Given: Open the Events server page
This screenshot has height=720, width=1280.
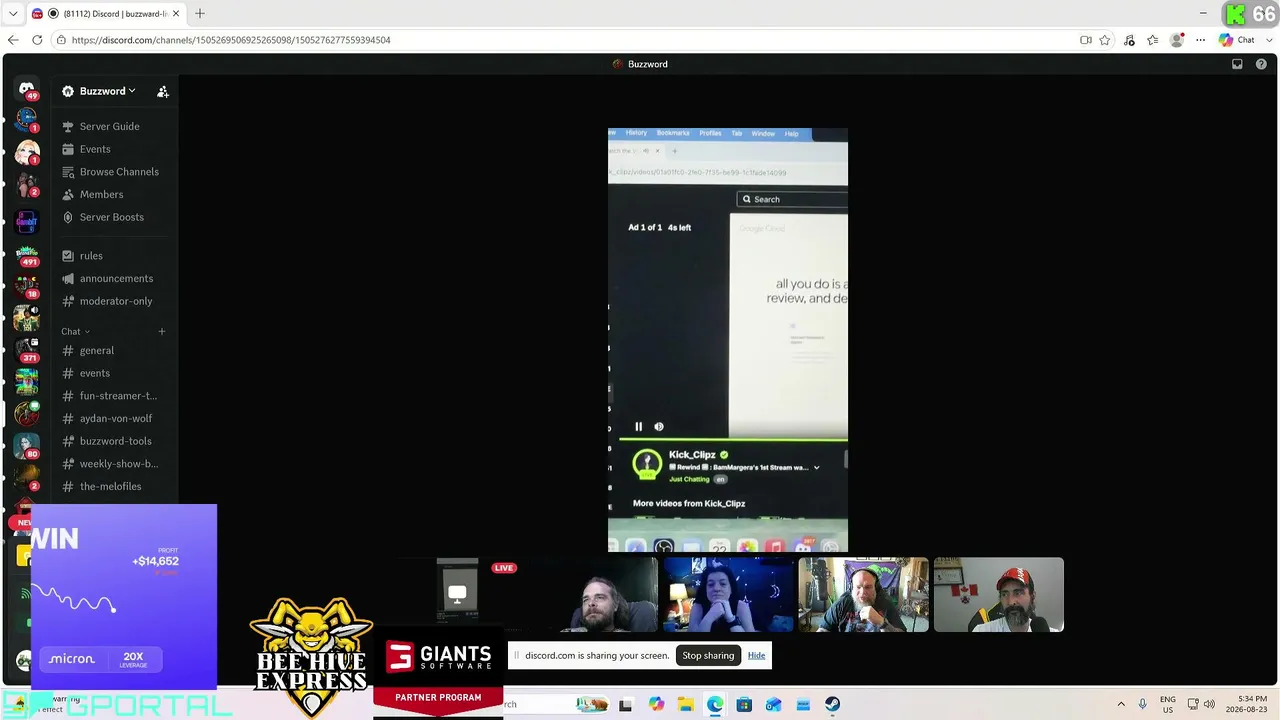Looking at the screenshot, I should 95,149.
